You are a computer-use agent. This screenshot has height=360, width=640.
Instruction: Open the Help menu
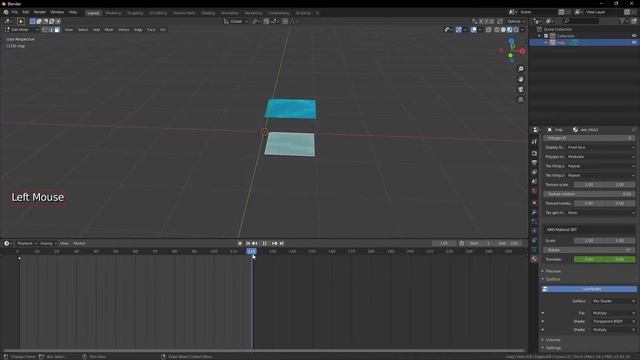tap(73, 12)
